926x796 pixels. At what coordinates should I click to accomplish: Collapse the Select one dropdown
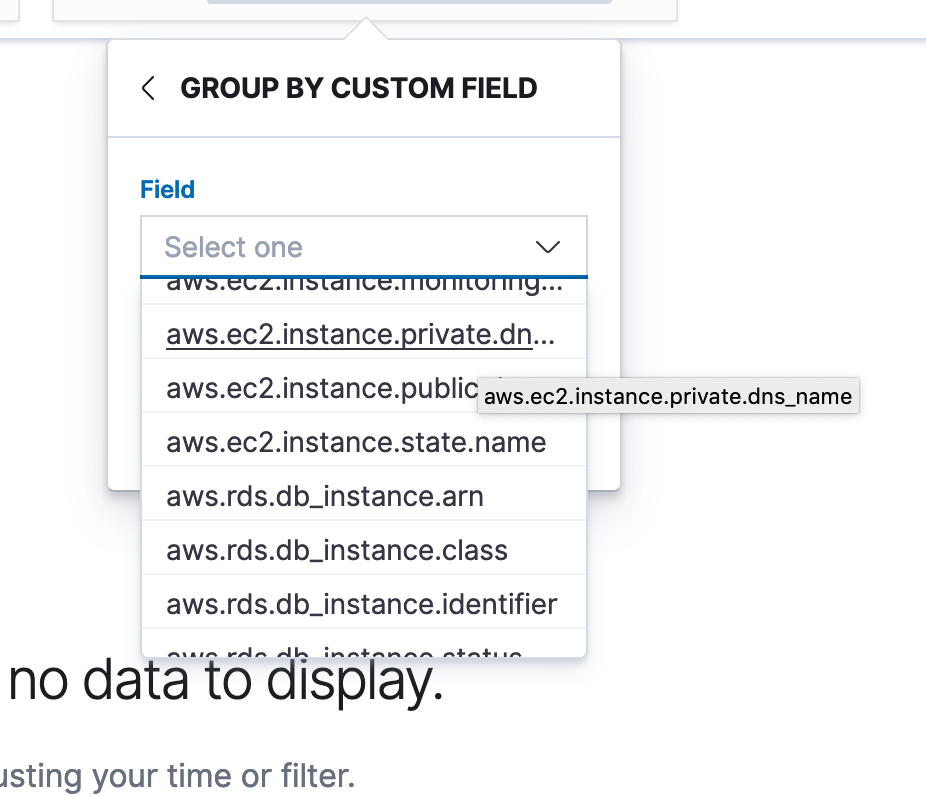click(x=546, y=247)
